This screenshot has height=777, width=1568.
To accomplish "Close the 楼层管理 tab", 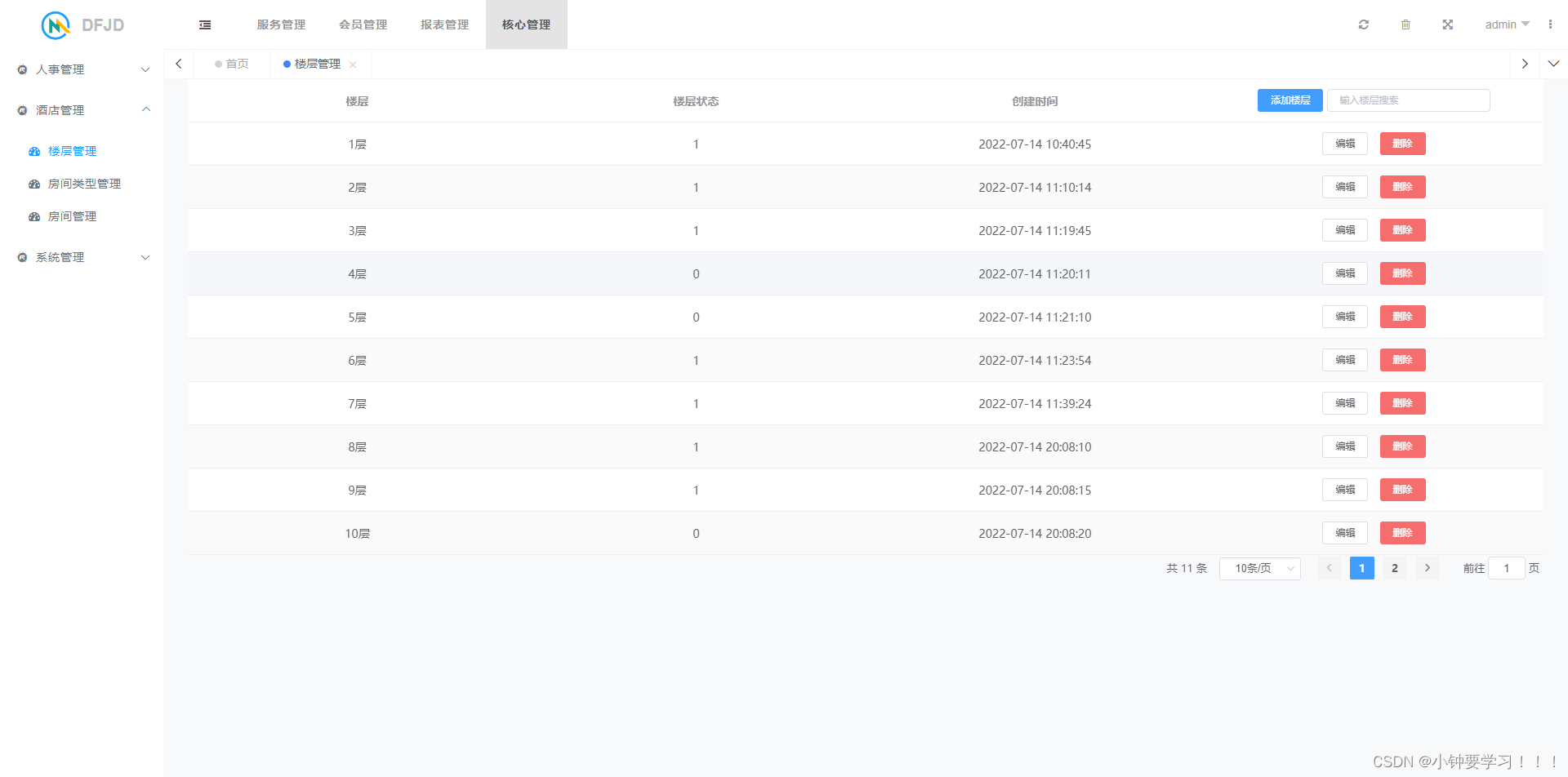I will 353,64.
